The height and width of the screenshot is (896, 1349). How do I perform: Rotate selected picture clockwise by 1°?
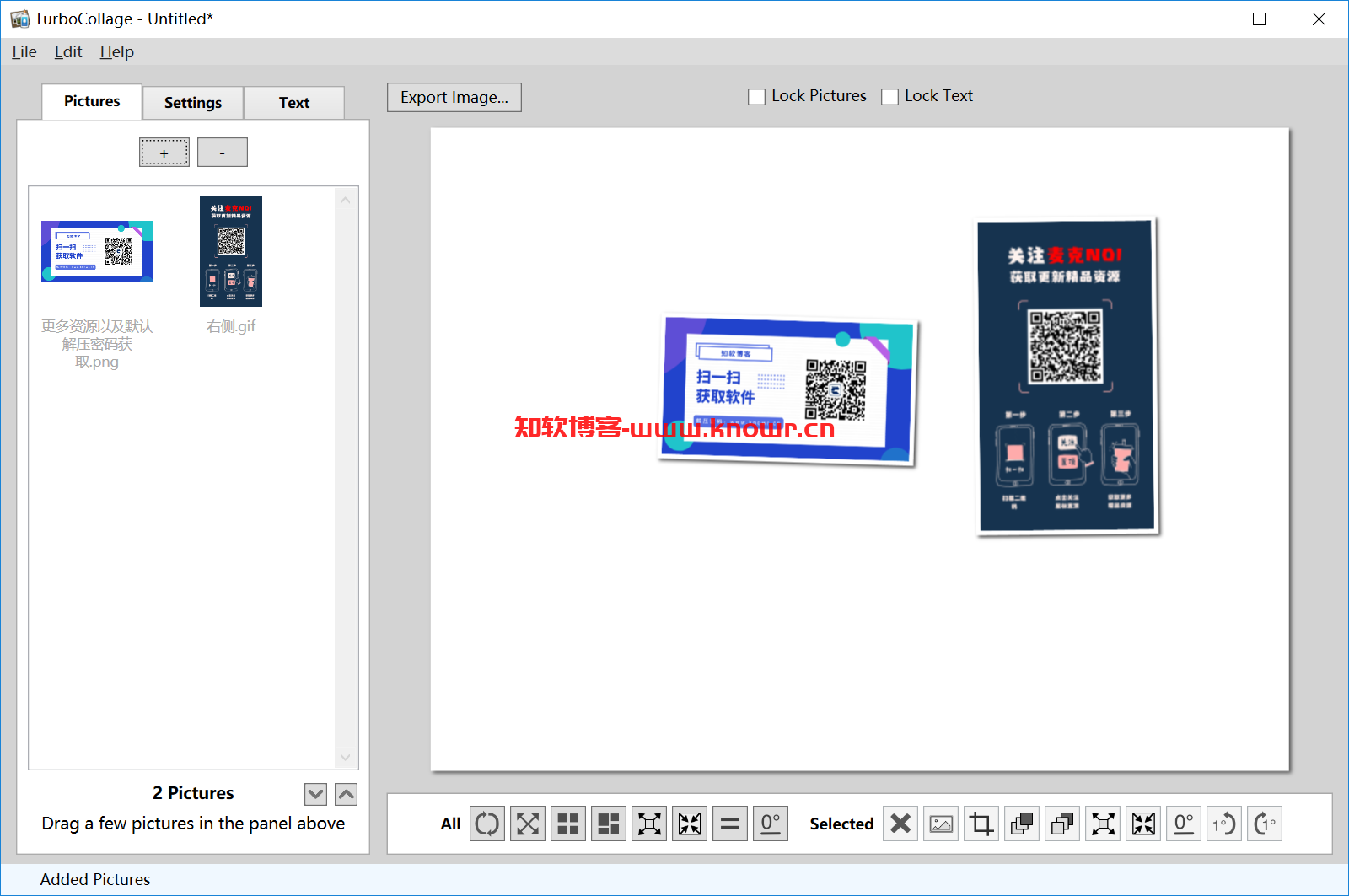point(1265,824)
